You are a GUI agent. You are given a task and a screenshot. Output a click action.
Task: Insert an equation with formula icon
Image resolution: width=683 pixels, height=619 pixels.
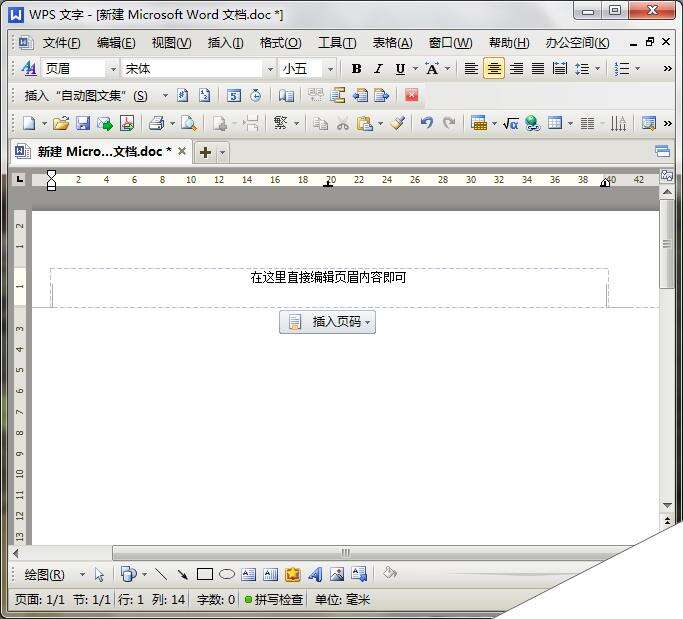[511, 124]
